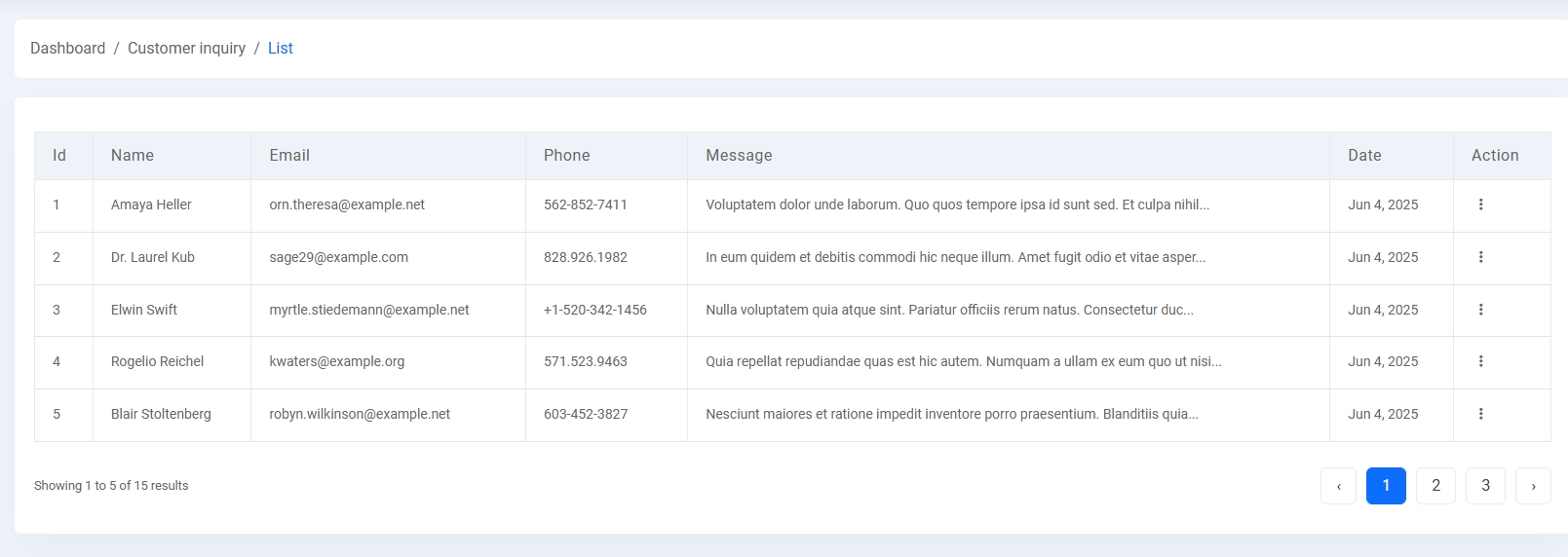Click message starting 'Nulla voluptatem quia atque'
This screenshot has width=1568, height=557.
tap(949, 310)
